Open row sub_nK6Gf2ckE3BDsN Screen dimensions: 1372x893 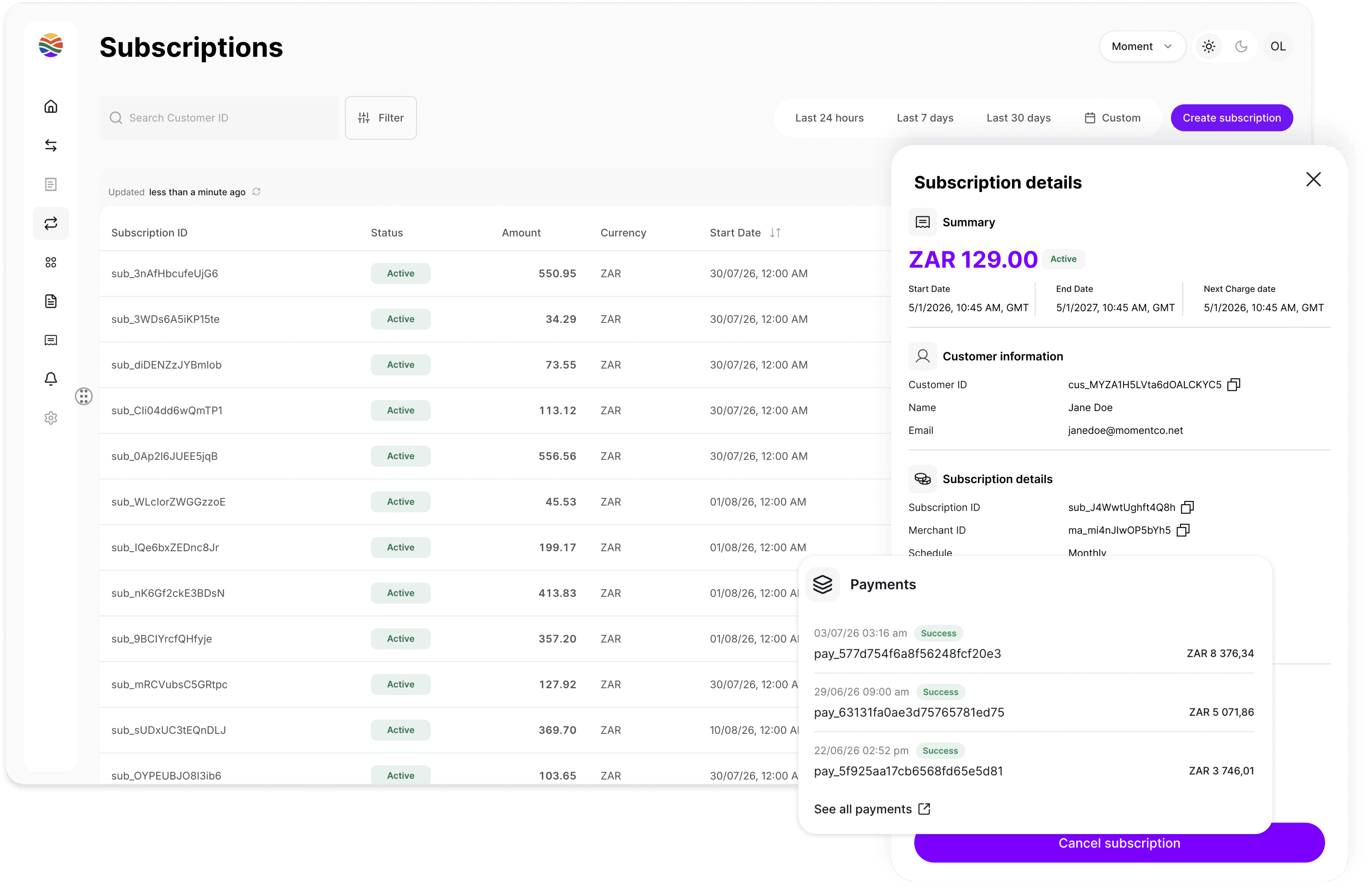pyautogui.click(x=449, y=593)
